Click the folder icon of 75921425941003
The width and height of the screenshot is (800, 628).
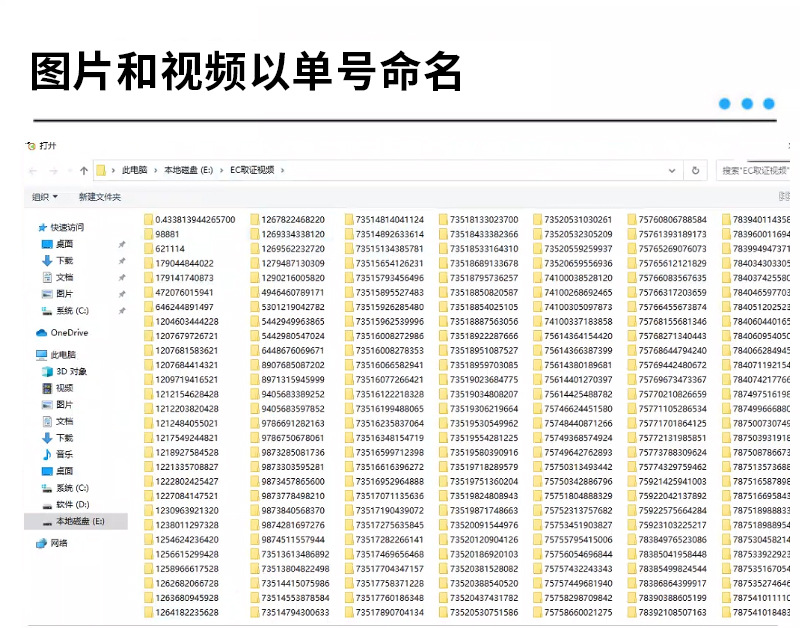tap(632, 481)
